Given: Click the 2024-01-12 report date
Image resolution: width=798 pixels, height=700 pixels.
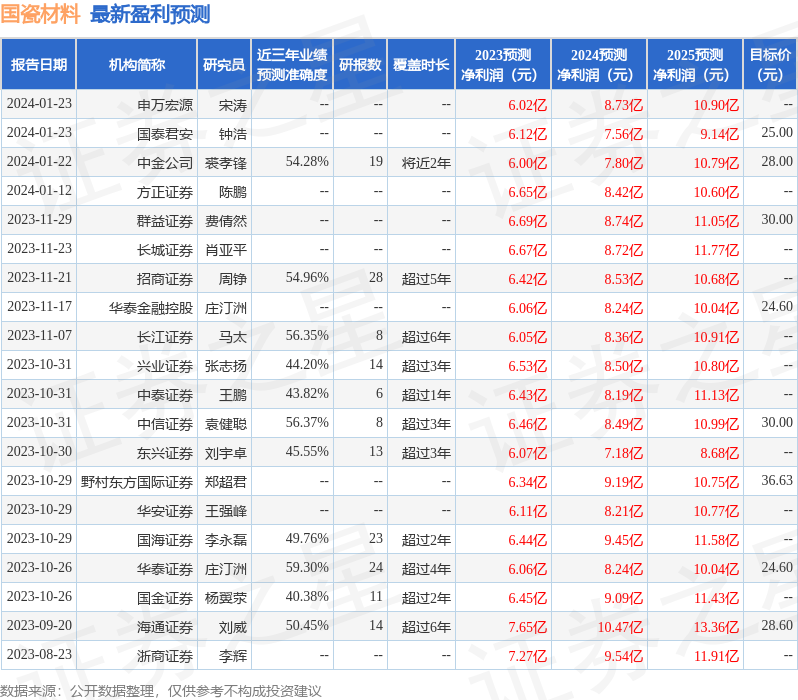Looking at the screenshot, I should [x=39, y=191].
